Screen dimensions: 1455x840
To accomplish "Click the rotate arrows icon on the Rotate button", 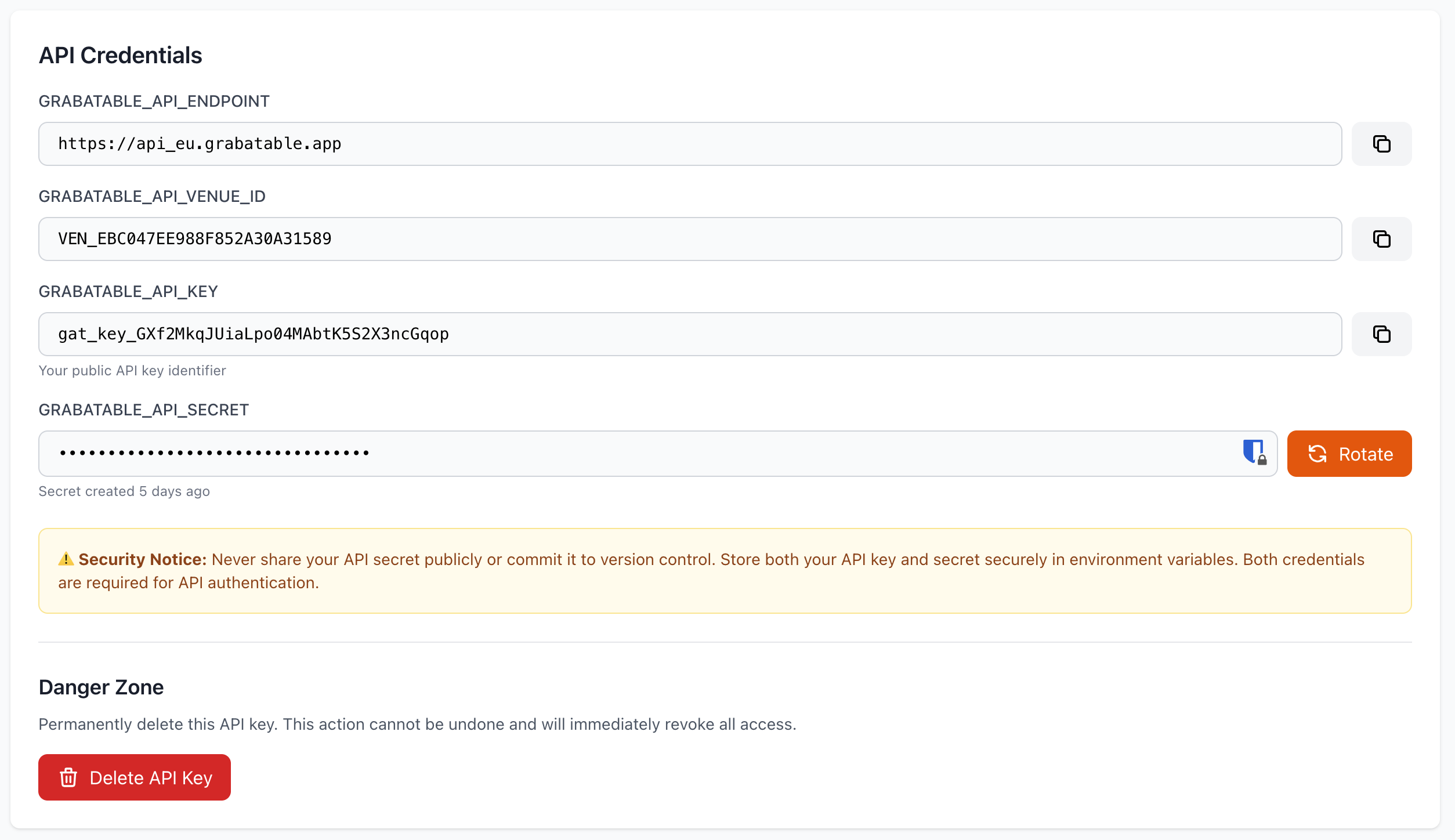I will point(1318,454).
